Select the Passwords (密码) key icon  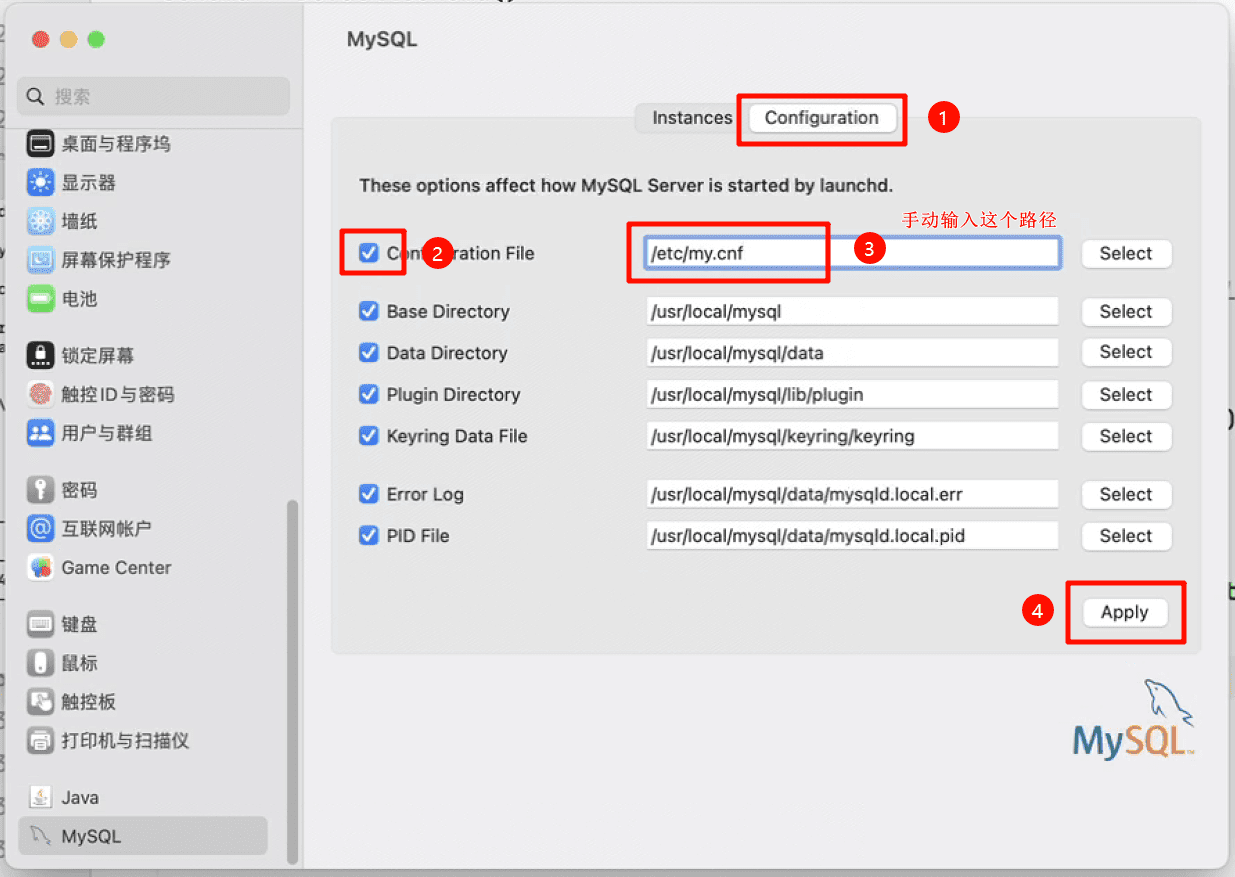[x=40, y=490]
